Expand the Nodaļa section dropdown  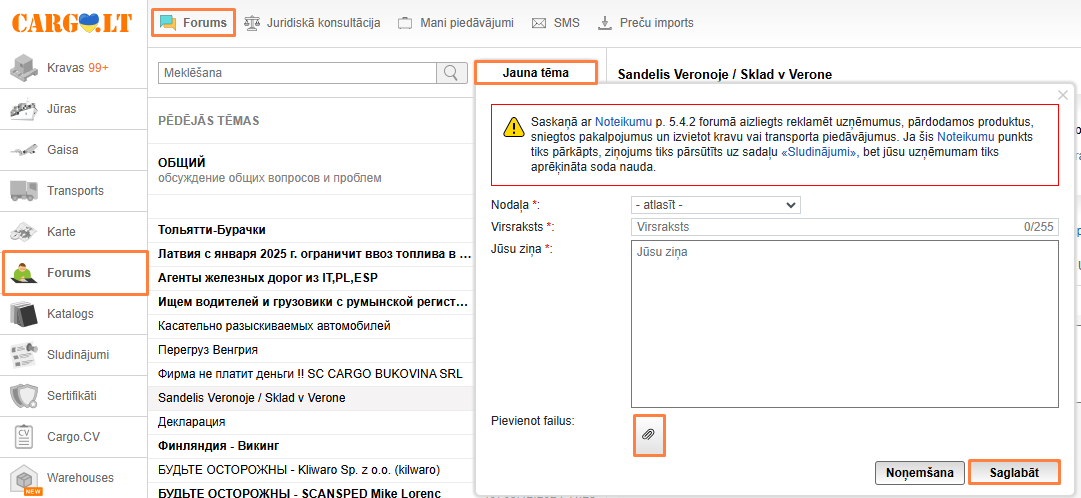[716, 205]
